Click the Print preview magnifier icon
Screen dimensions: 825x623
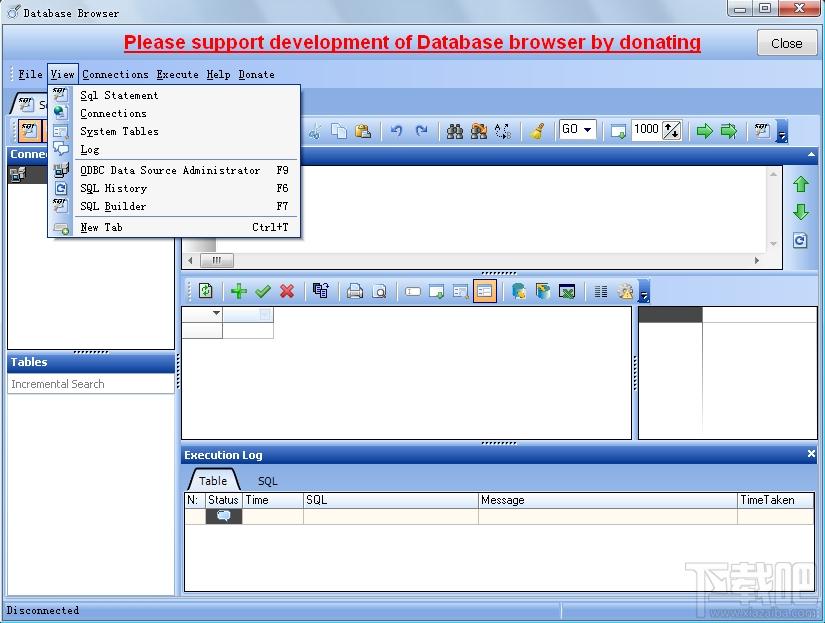click(x=379, y=290)
